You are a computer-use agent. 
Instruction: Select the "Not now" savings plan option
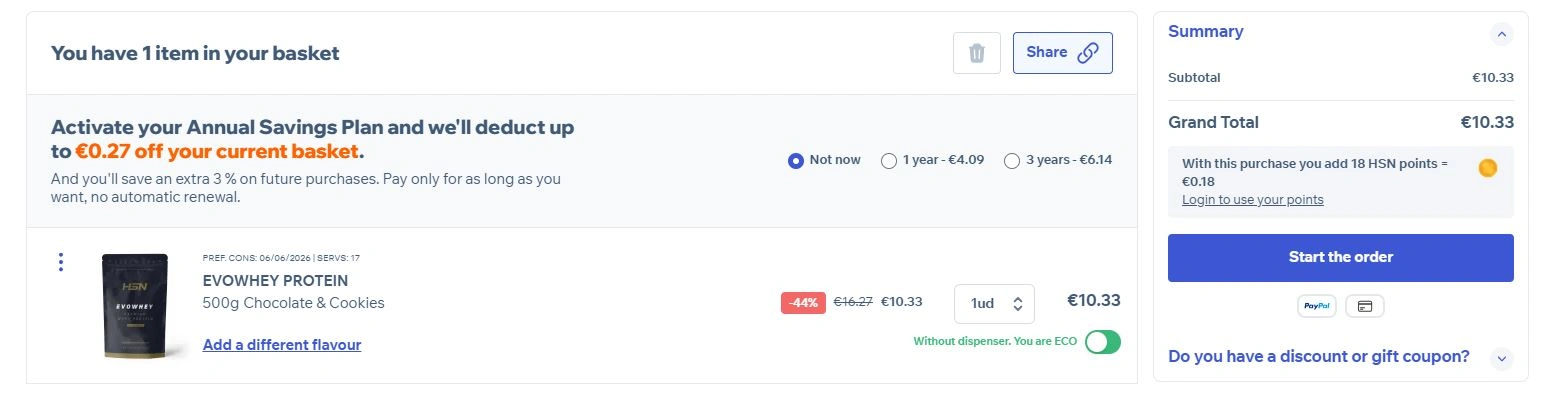[x=796, y=160]
